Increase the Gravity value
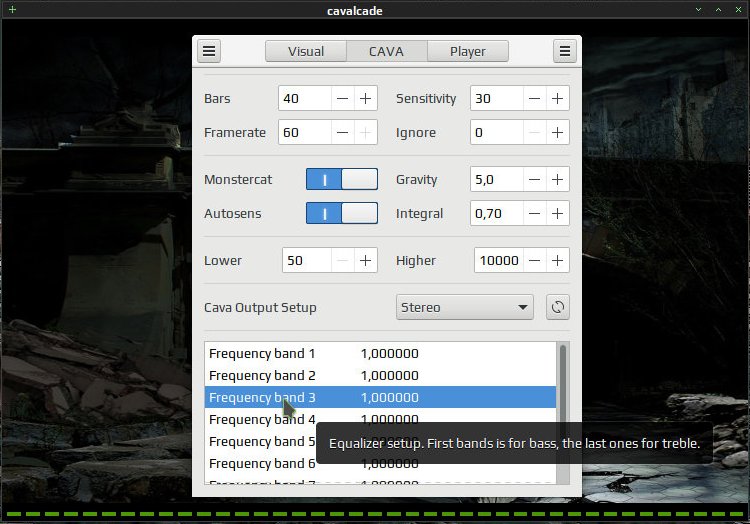The height and width of the screenshot is (524, 750). click(x=557, y=179)
